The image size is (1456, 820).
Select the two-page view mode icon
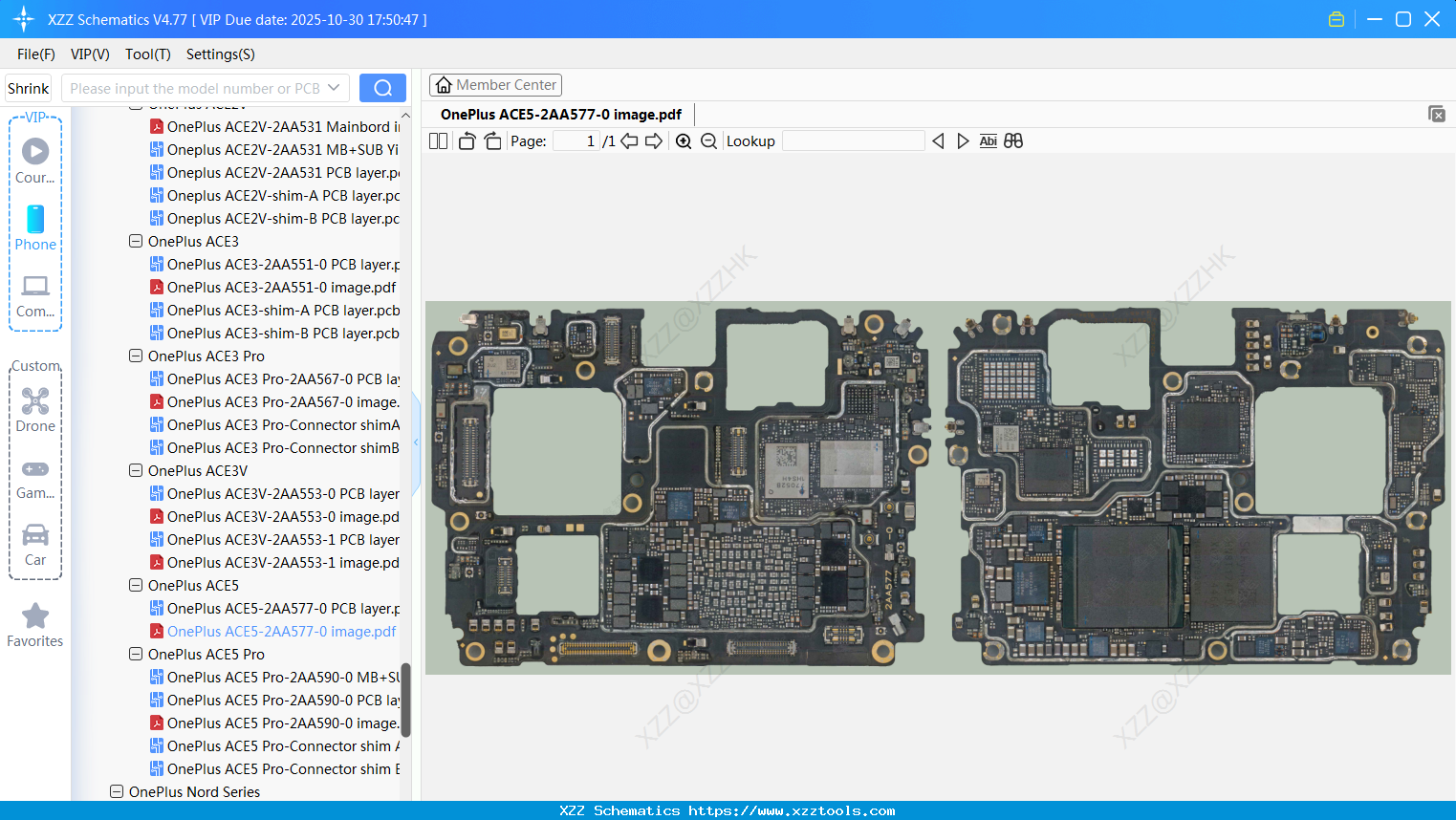438,140
